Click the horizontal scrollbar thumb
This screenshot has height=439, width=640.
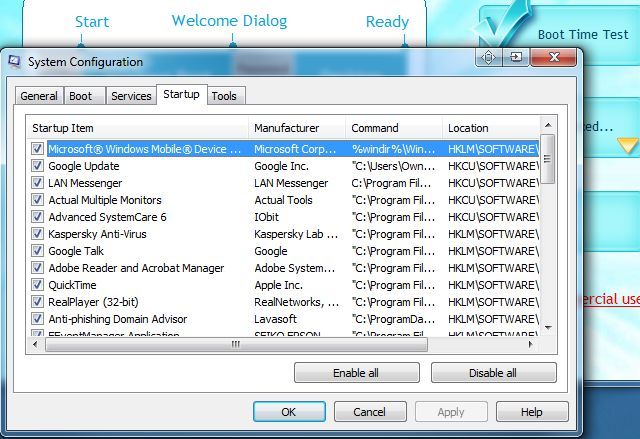click(x=236, y=344)
